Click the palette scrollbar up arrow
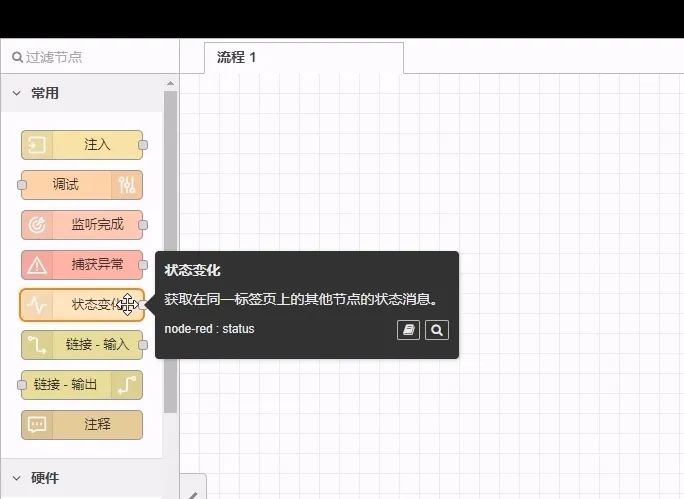Screen dimensions: 684x499 (170, 83)
